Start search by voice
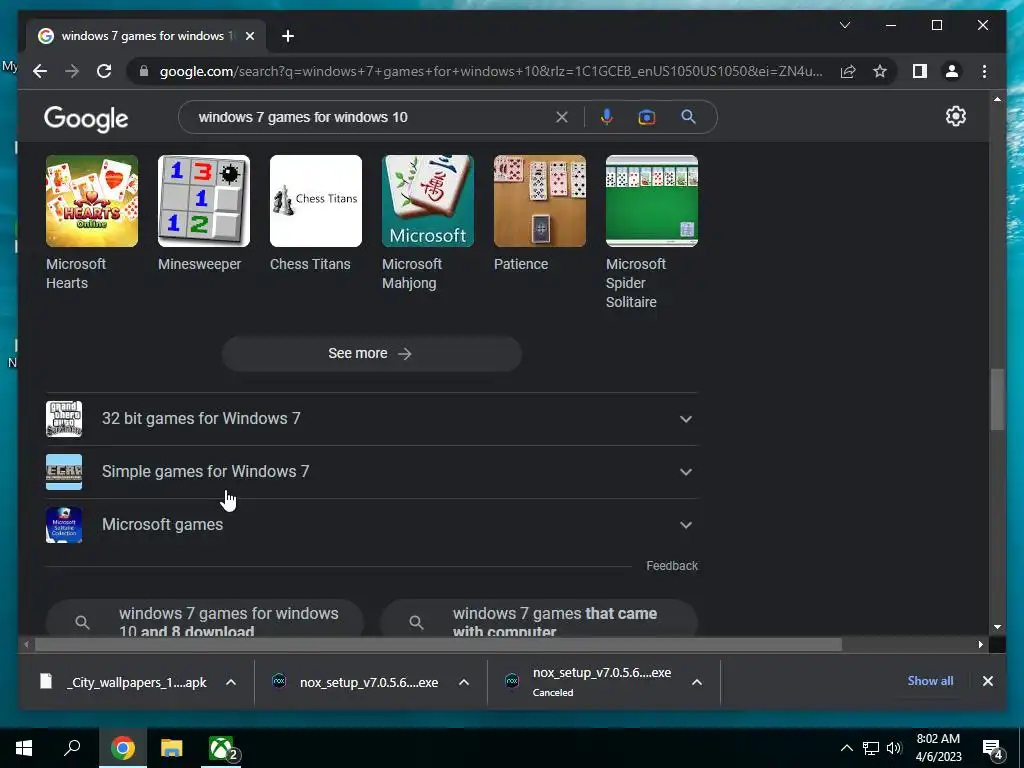 (x=607, y=117)
